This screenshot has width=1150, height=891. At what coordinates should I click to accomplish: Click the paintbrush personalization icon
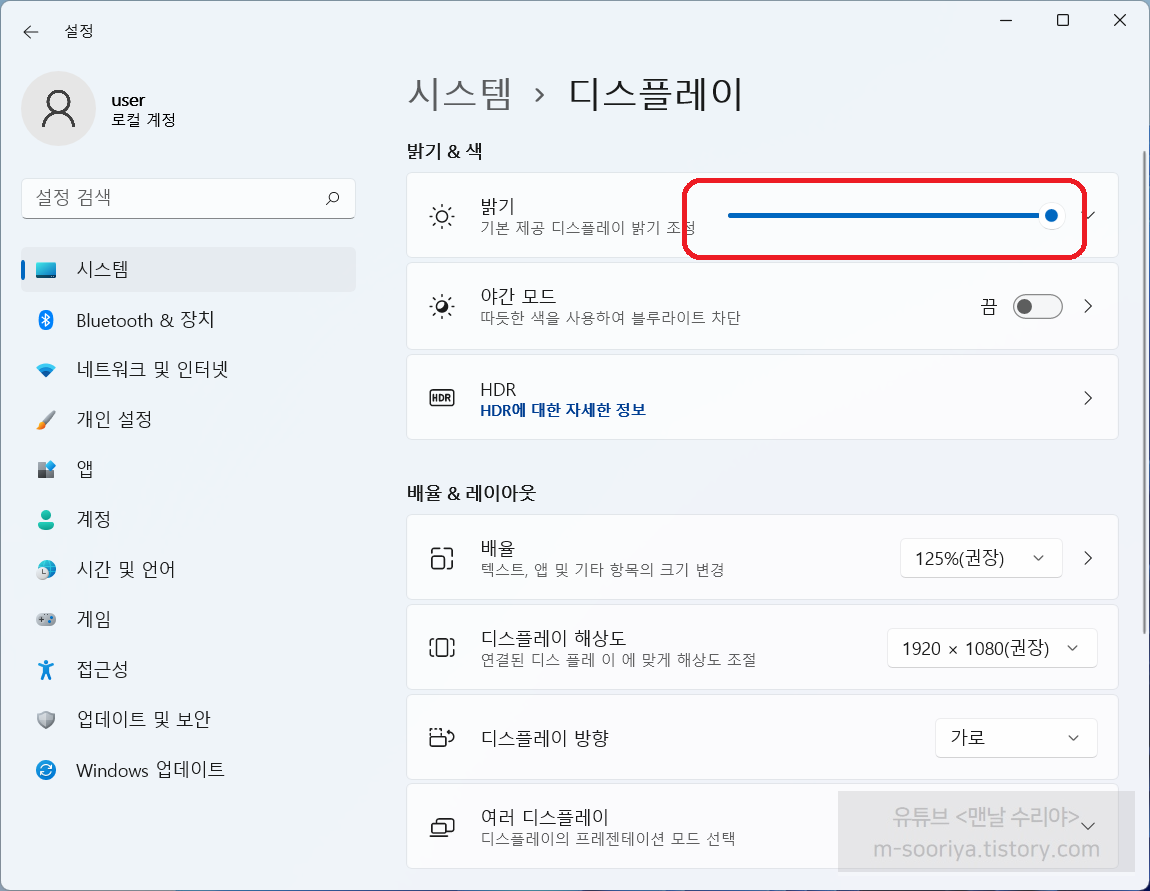46,419
